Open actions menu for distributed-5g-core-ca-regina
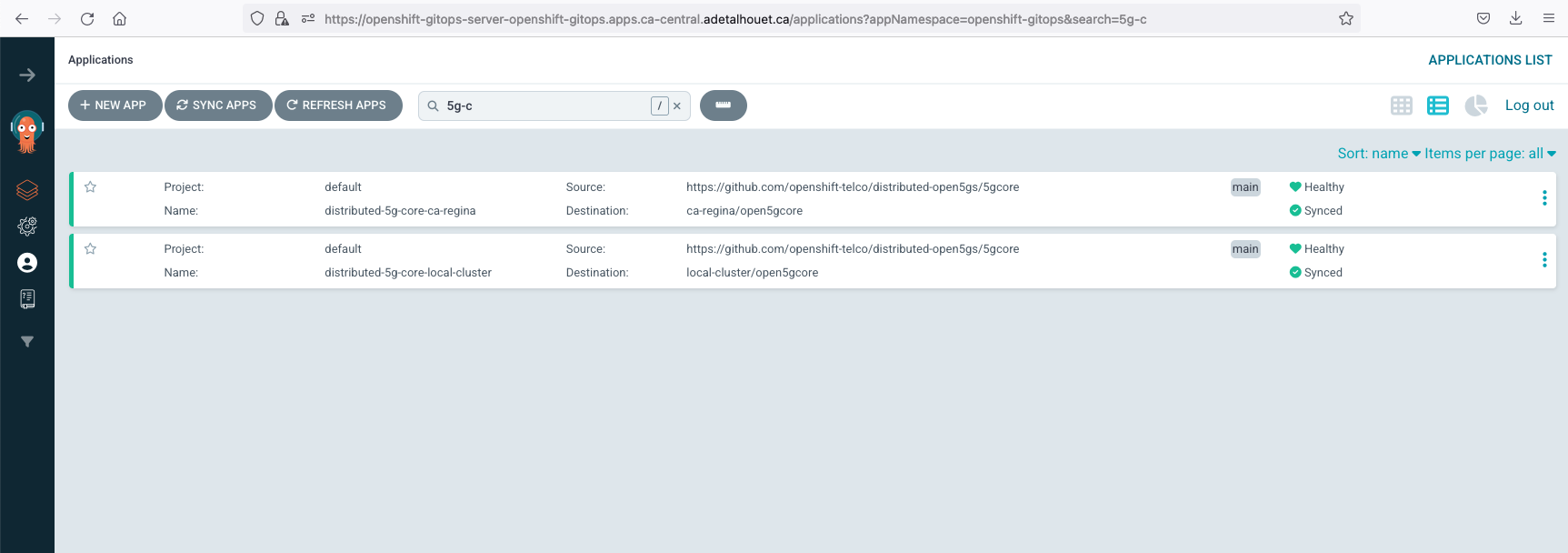Viewport: 1568px width, 553px height. pos(1544,198)
